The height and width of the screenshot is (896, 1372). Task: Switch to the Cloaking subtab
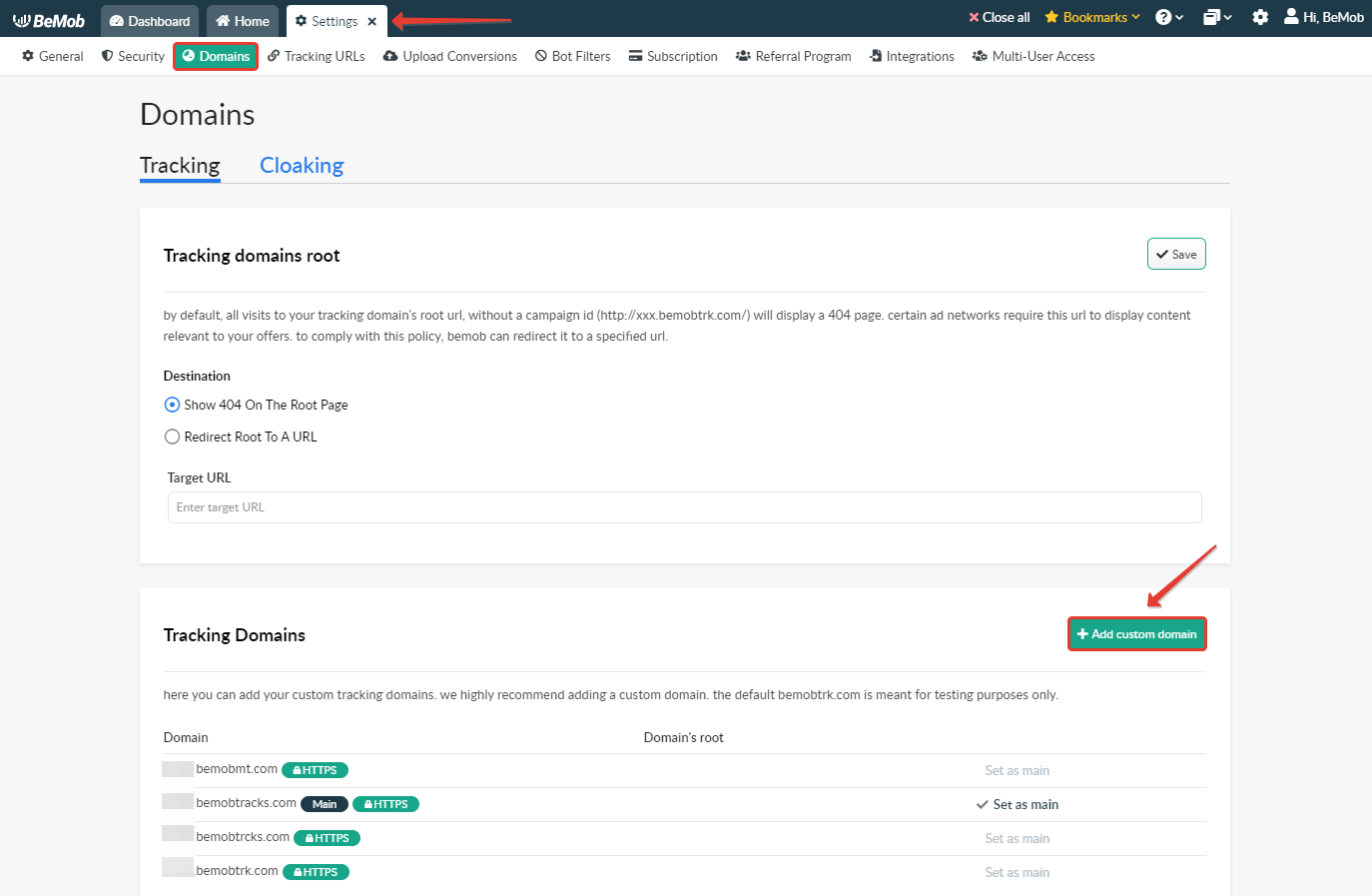click(x=302, y=166)
